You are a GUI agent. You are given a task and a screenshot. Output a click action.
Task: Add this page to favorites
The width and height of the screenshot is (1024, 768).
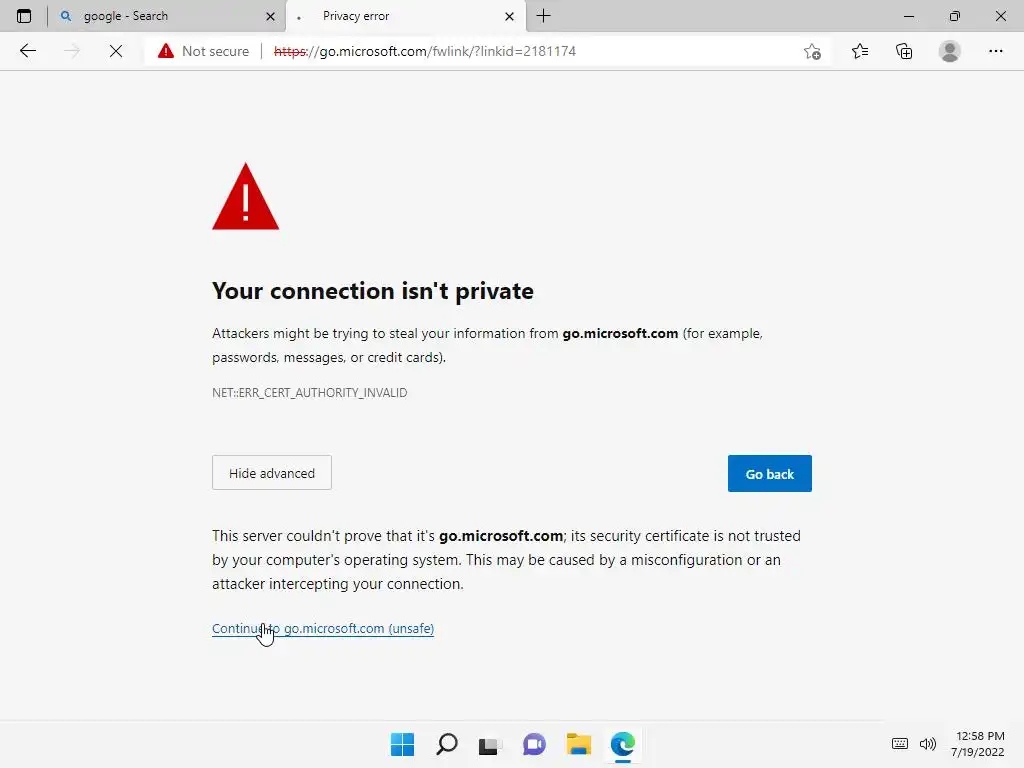click(812, 51)
